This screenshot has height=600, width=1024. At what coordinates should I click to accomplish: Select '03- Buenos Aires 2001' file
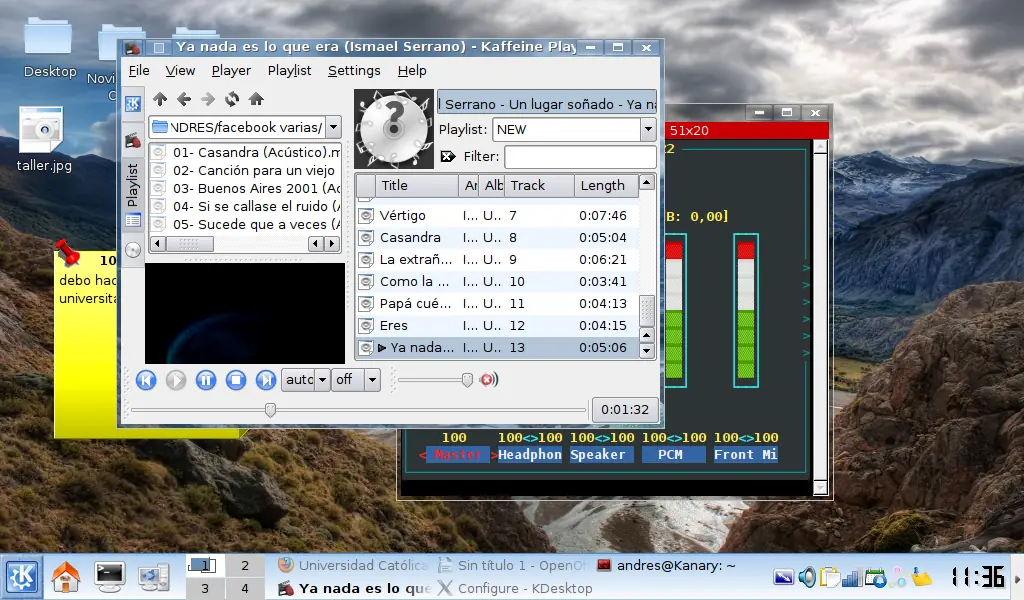tap(246, 188)
